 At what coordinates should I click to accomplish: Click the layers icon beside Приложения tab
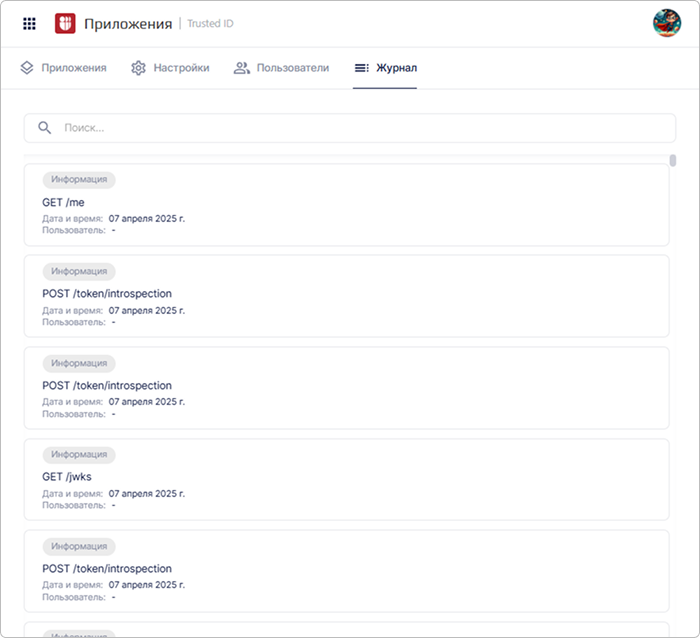point(27,68)
